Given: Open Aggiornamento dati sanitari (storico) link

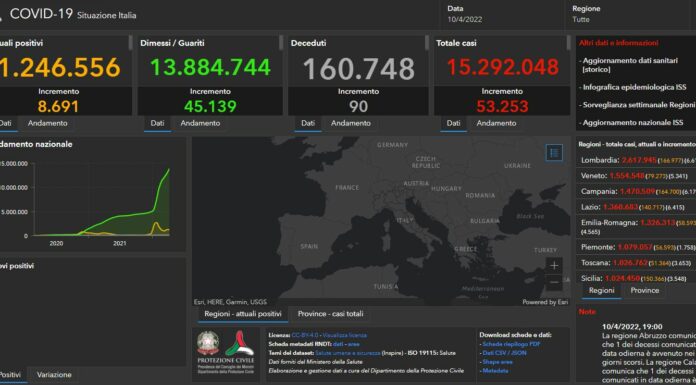Looking at the screenshot, I should [629, 65].
